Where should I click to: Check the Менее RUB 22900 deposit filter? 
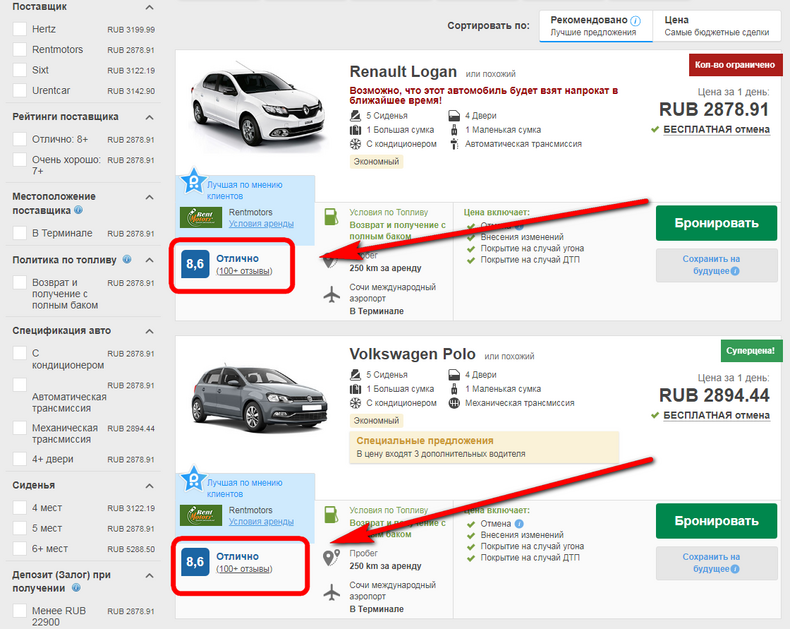click(x=20, y=611)
